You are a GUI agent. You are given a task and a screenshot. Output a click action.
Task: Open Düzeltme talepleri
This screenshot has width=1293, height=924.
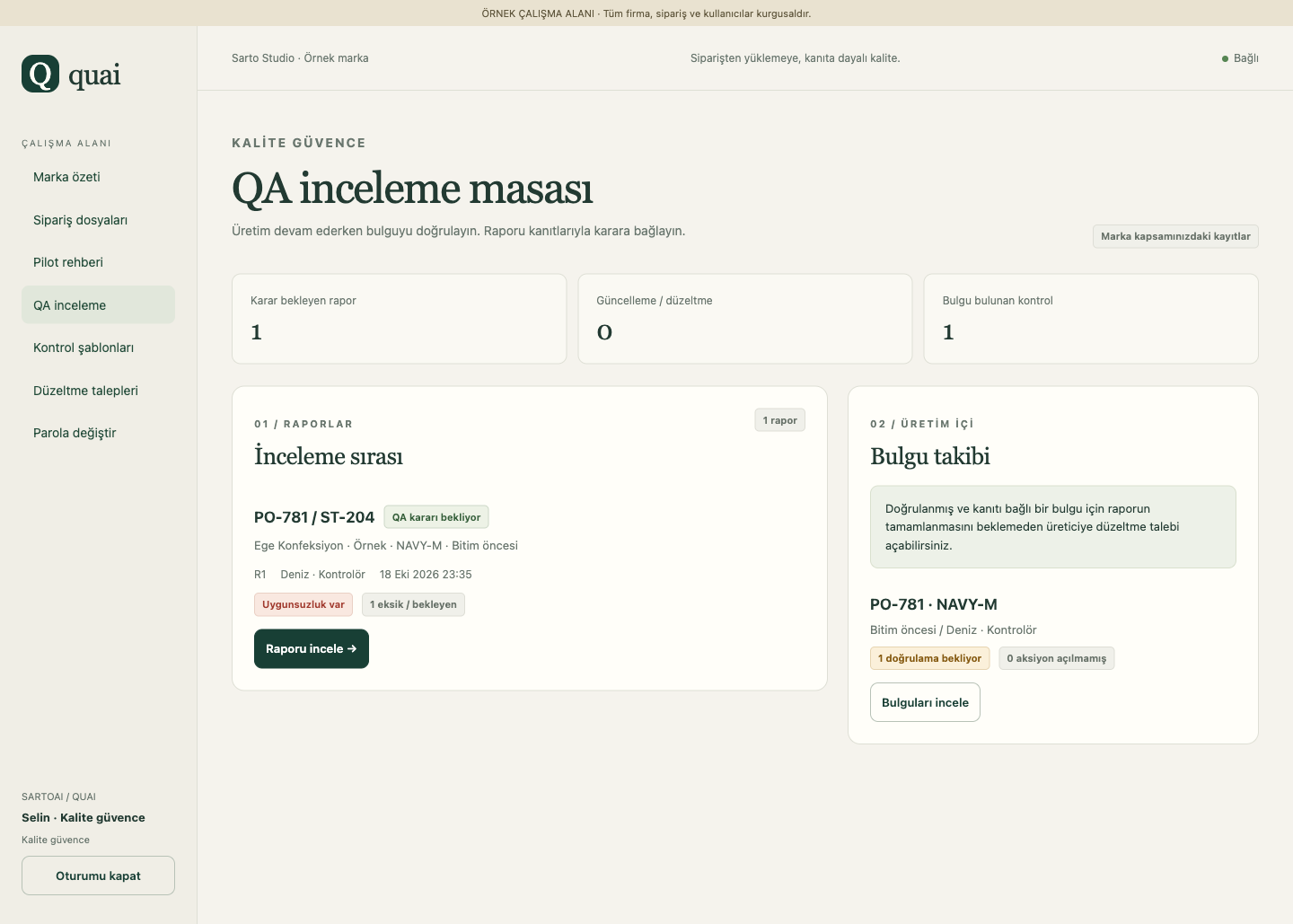click(x=98, y=391)
